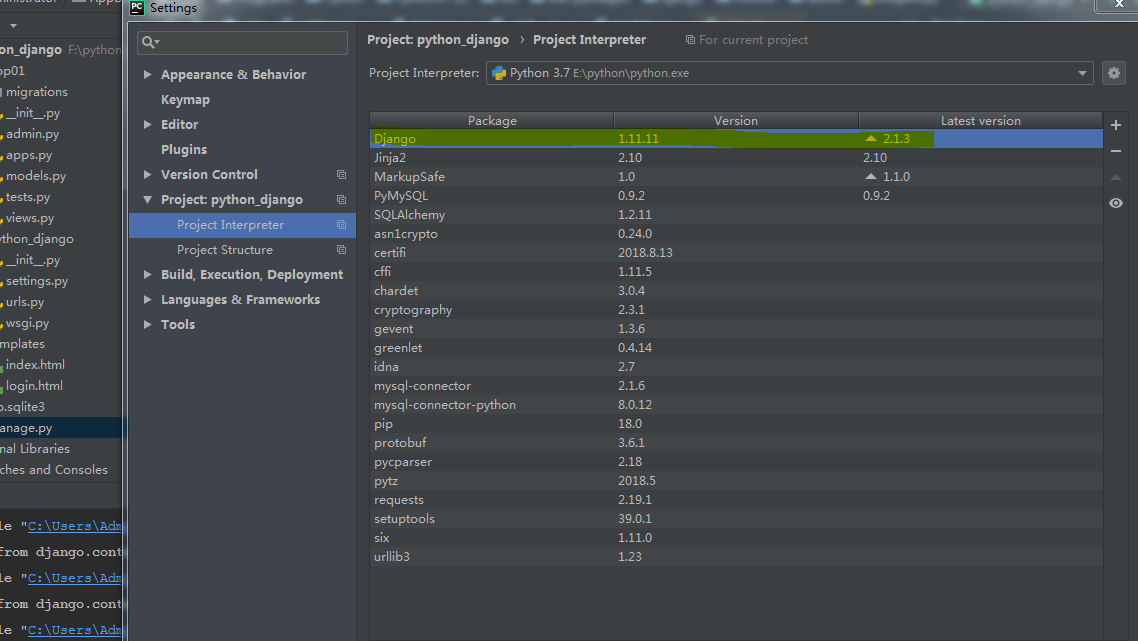
Task: Select the cryptography package
Action: (x=736, y=309)
